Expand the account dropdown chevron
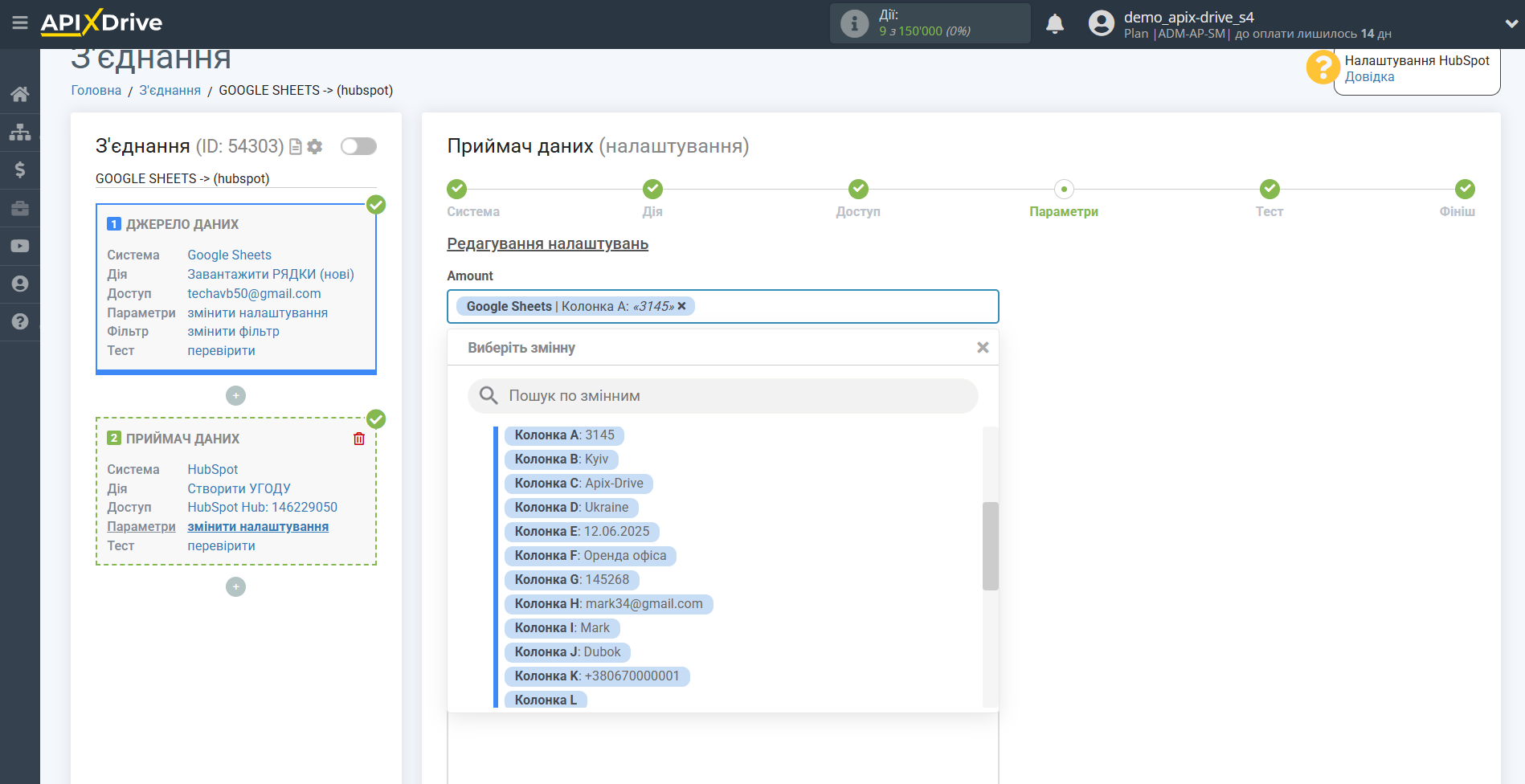 point(1511,23)
